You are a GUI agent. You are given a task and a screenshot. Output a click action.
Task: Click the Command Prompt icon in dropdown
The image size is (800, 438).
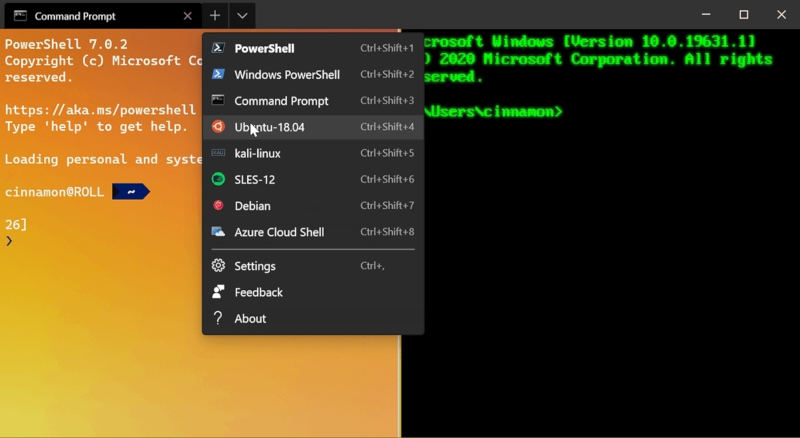pos(218,100)
